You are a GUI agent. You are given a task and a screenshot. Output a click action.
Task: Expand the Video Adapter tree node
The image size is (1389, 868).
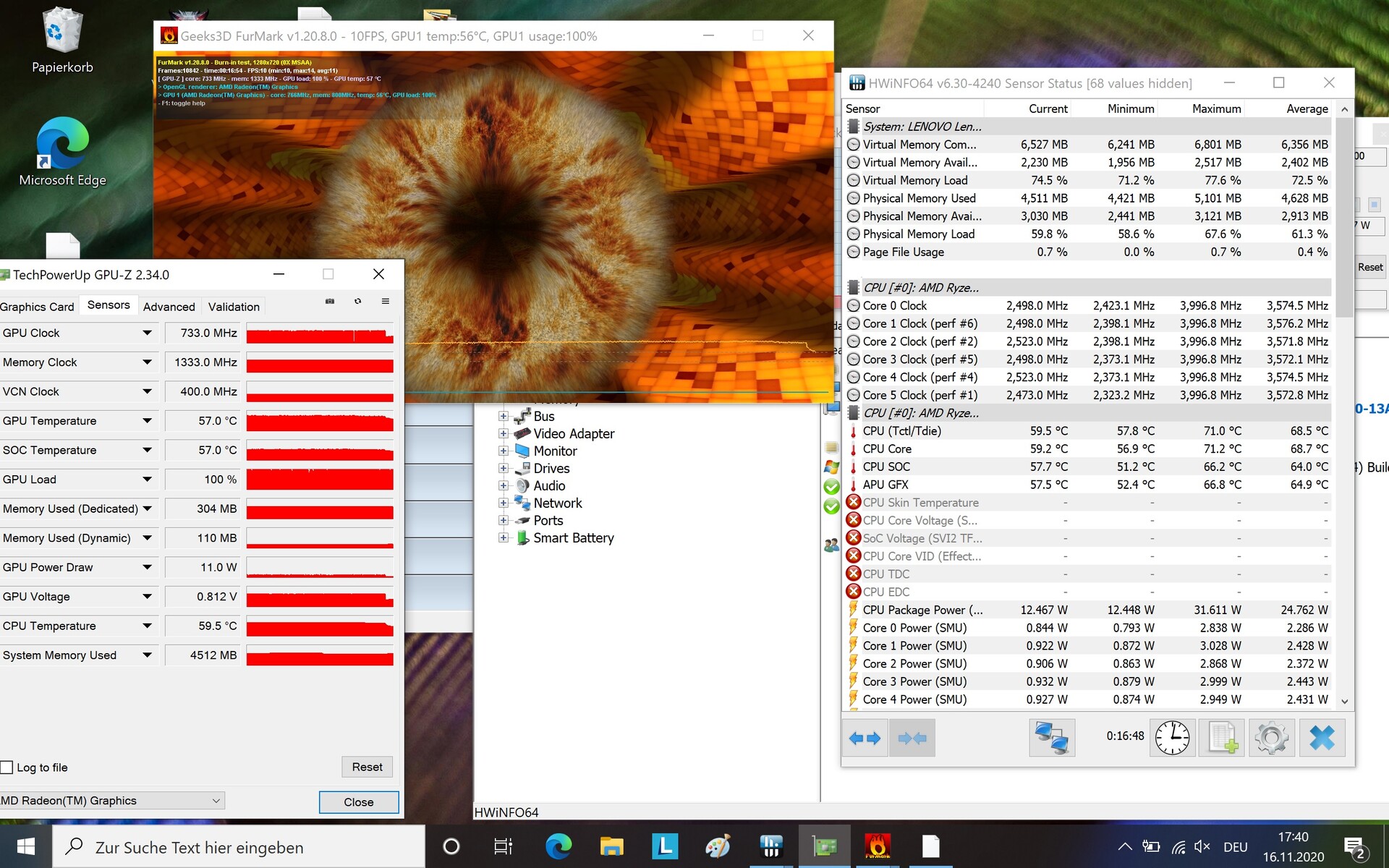tap(503, 433)
